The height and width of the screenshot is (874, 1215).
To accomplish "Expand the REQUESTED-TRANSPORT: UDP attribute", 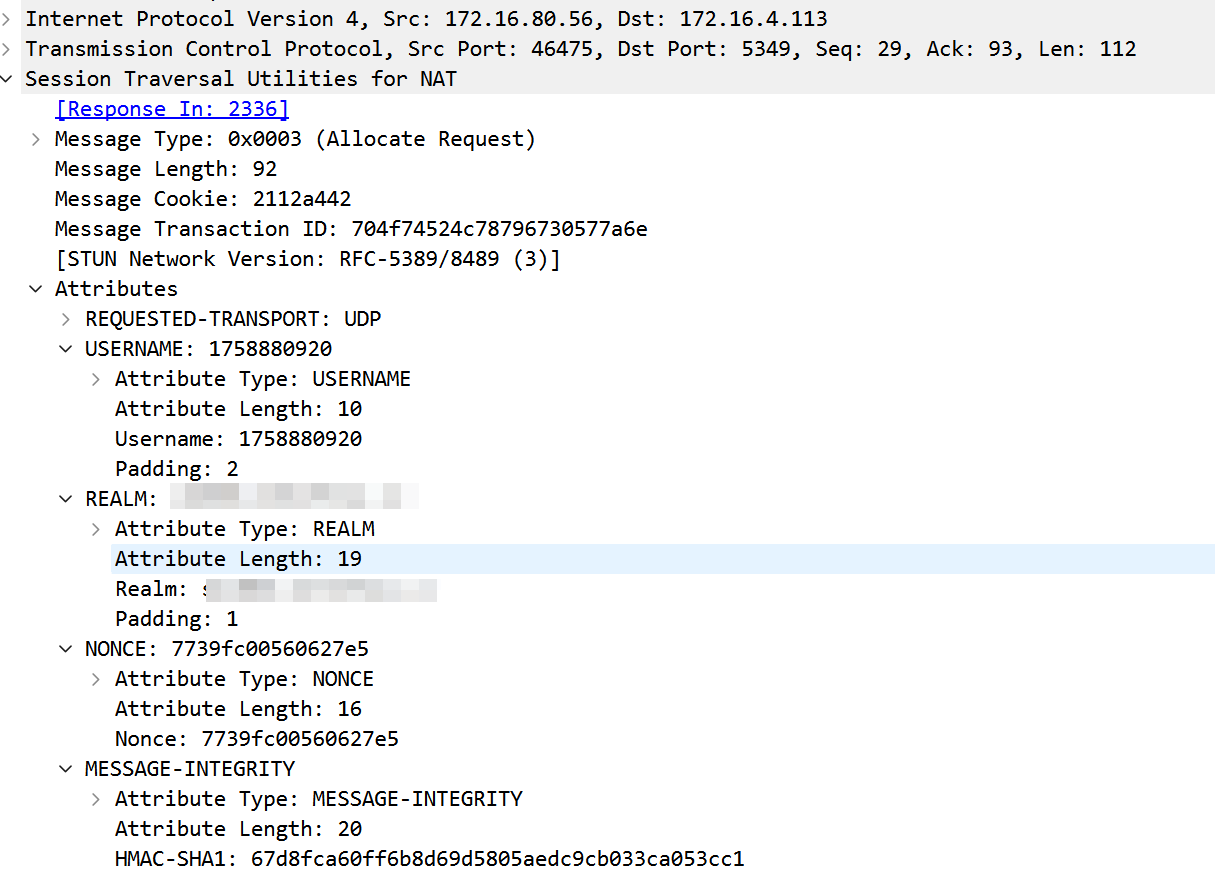I will [66, 319].
